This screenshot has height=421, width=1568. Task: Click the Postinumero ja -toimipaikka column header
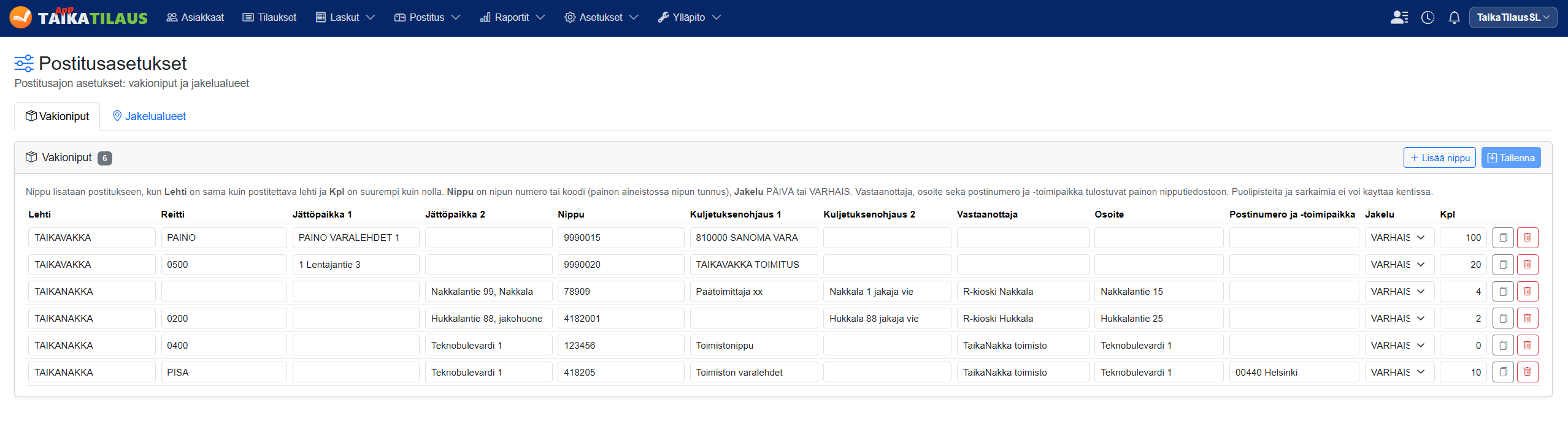tap(1292, 214)
